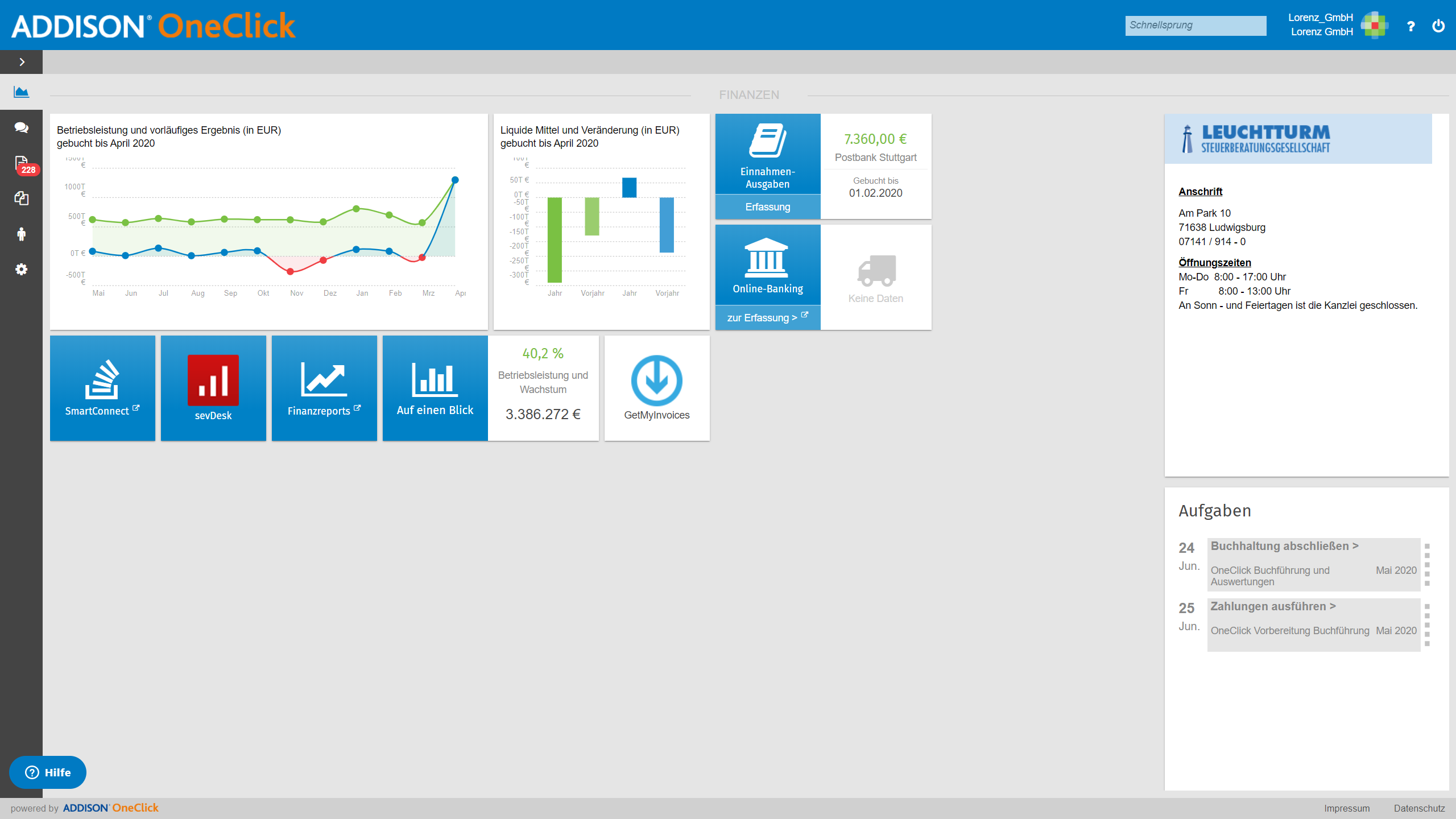Click the blue Jahr bar in Liquide Mittel chart
Screen dimensions: 1456x819
[x=629, y=188]
